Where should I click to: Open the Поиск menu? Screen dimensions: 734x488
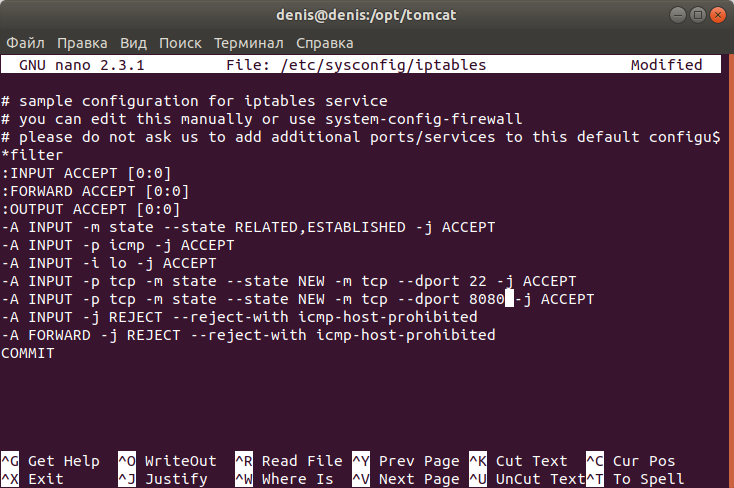pos(180,43)
